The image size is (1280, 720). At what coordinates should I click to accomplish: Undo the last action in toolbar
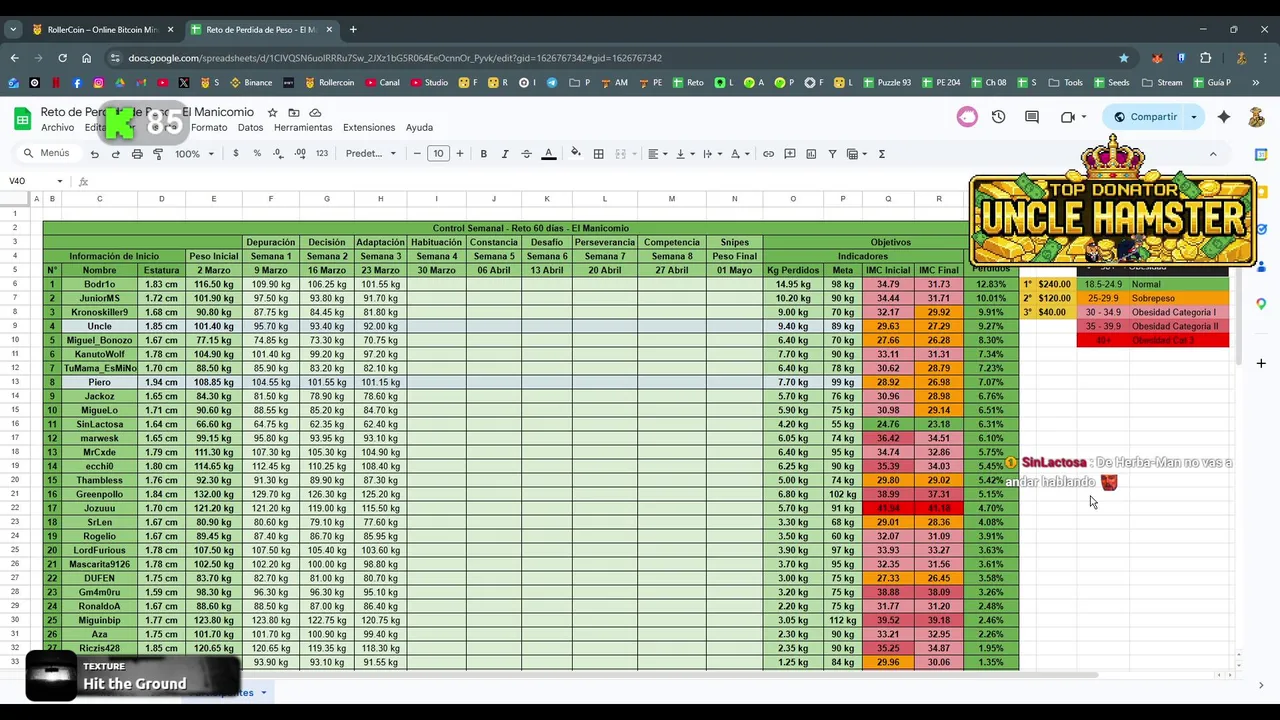pos(94,154)
